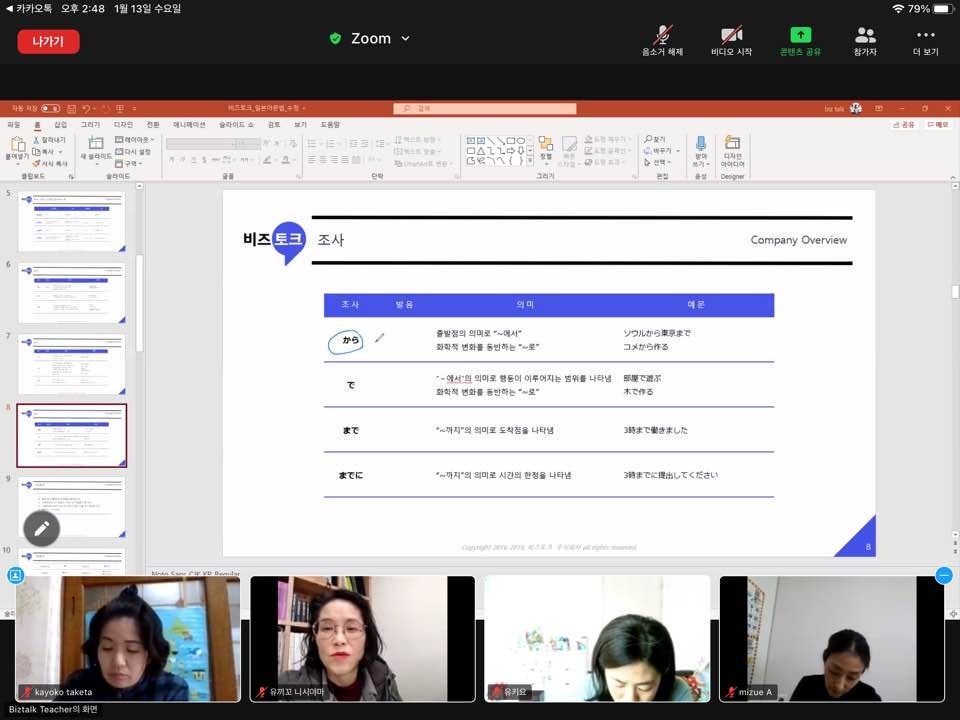Select the oval shape in gallery

520,141
